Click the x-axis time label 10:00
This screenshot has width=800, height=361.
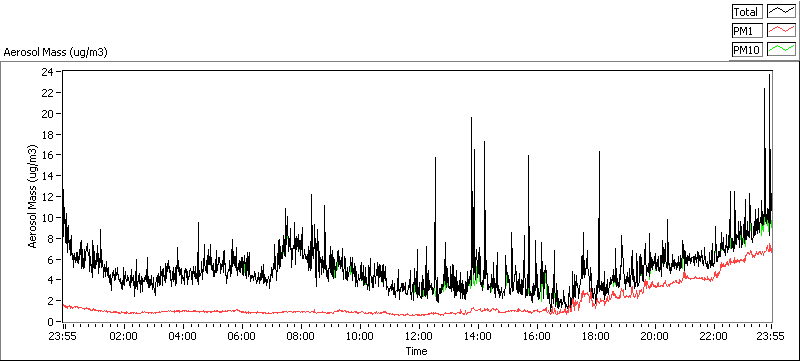pyautogui.click(x=360, y=337)
